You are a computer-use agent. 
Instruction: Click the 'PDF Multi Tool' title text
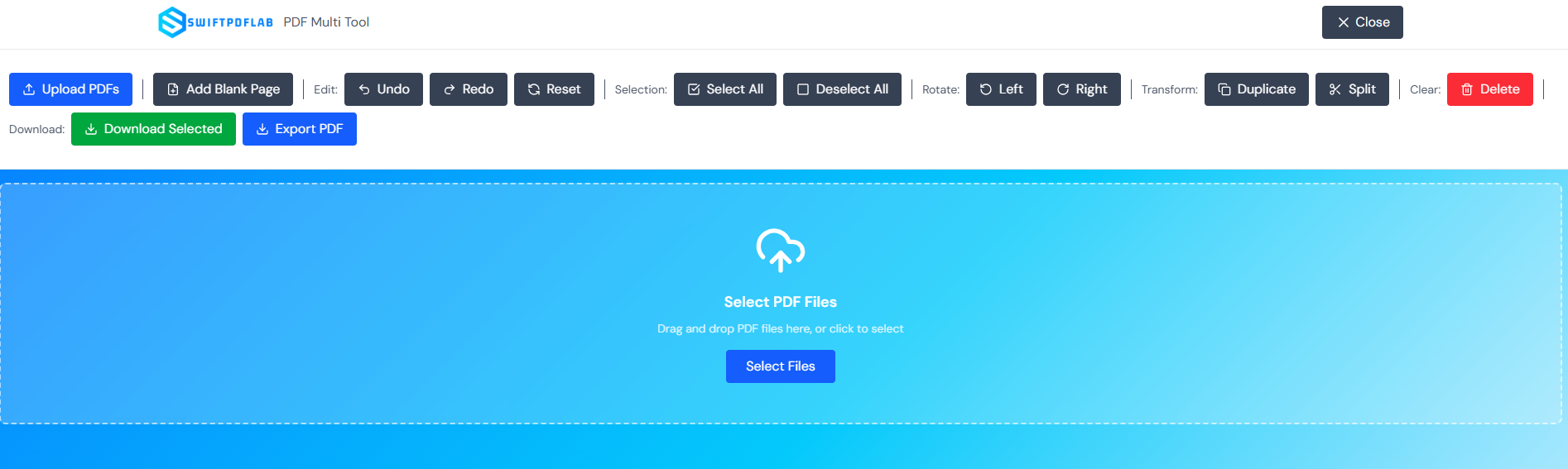click(x=326, y=22)
